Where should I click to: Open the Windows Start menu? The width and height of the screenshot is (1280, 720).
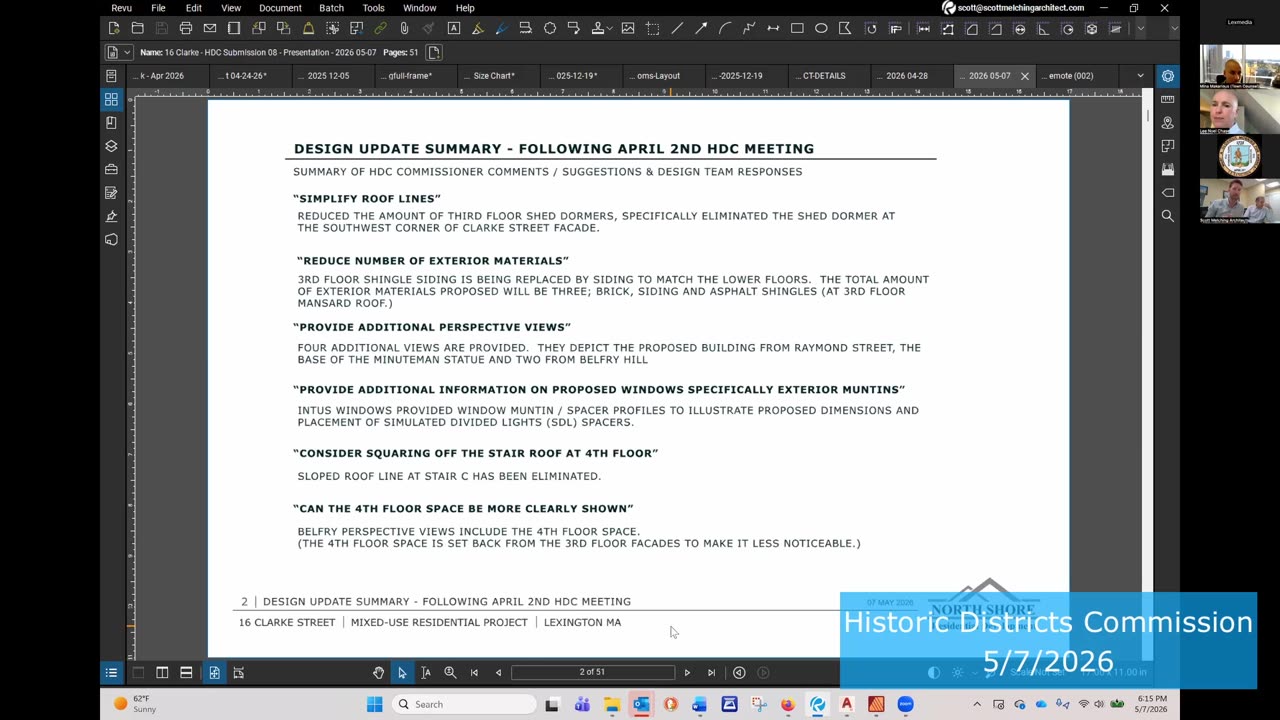[x=374, y=704]
